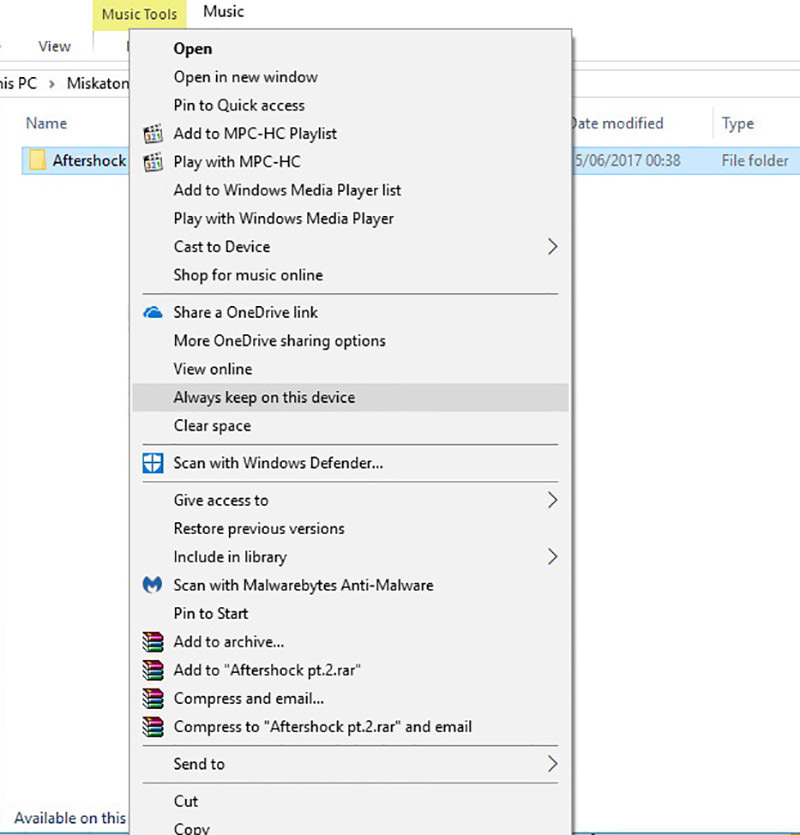The width and height of the screenshot is (800, 835).
Task: Click the MPC-HC icon beside Add to Playlist
Action: pos(153,134)
